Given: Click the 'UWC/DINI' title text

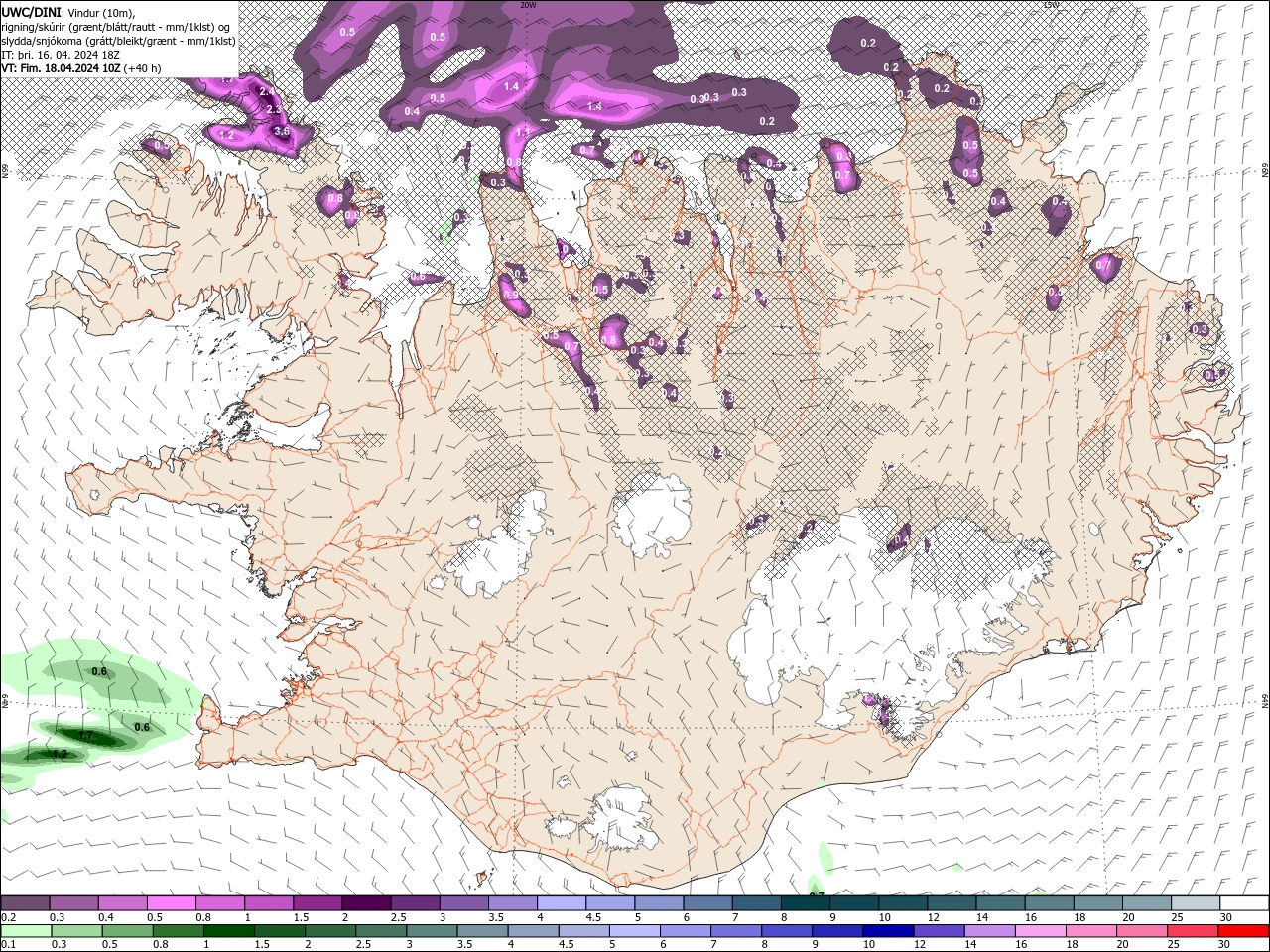Looking at the screenshot, I should [x=31, y=12].
